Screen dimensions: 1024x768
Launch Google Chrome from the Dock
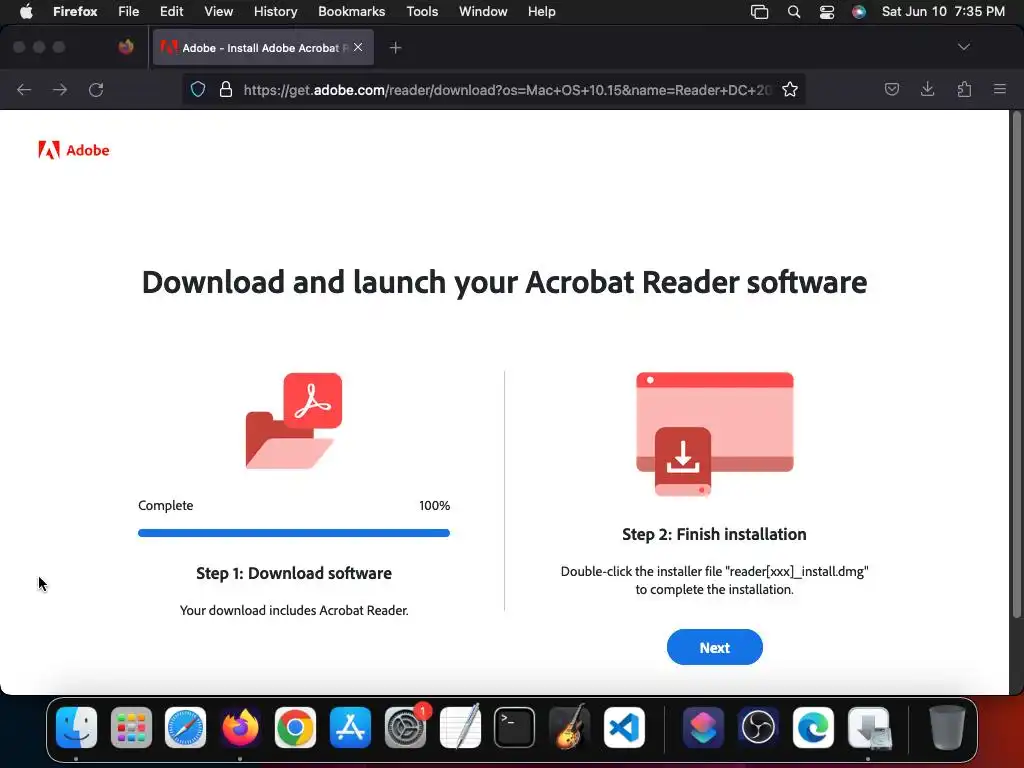point(295,728)
